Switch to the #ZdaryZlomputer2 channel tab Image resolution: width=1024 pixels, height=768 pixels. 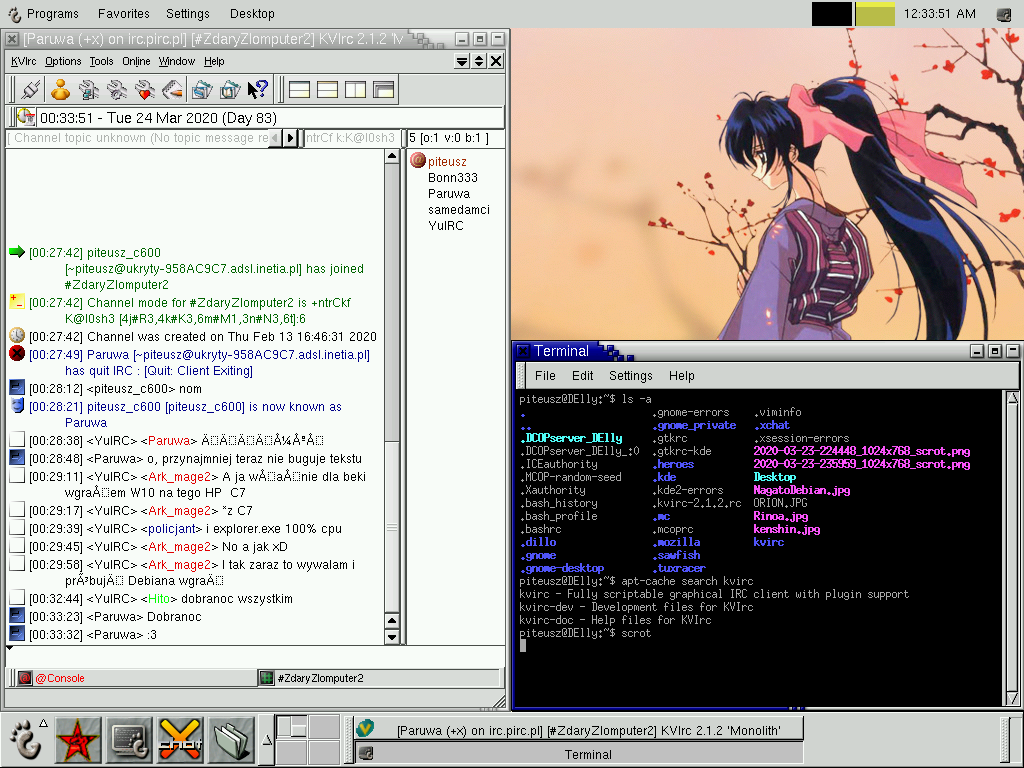pos(379,678)
